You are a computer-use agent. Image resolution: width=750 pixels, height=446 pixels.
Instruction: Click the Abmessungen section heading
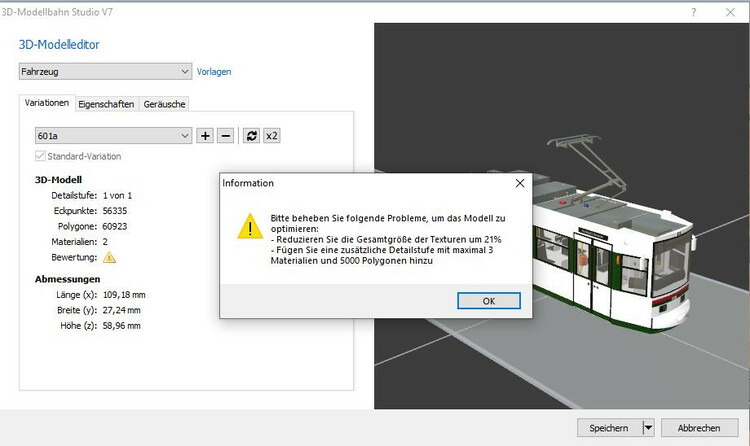tap(67, 279)
